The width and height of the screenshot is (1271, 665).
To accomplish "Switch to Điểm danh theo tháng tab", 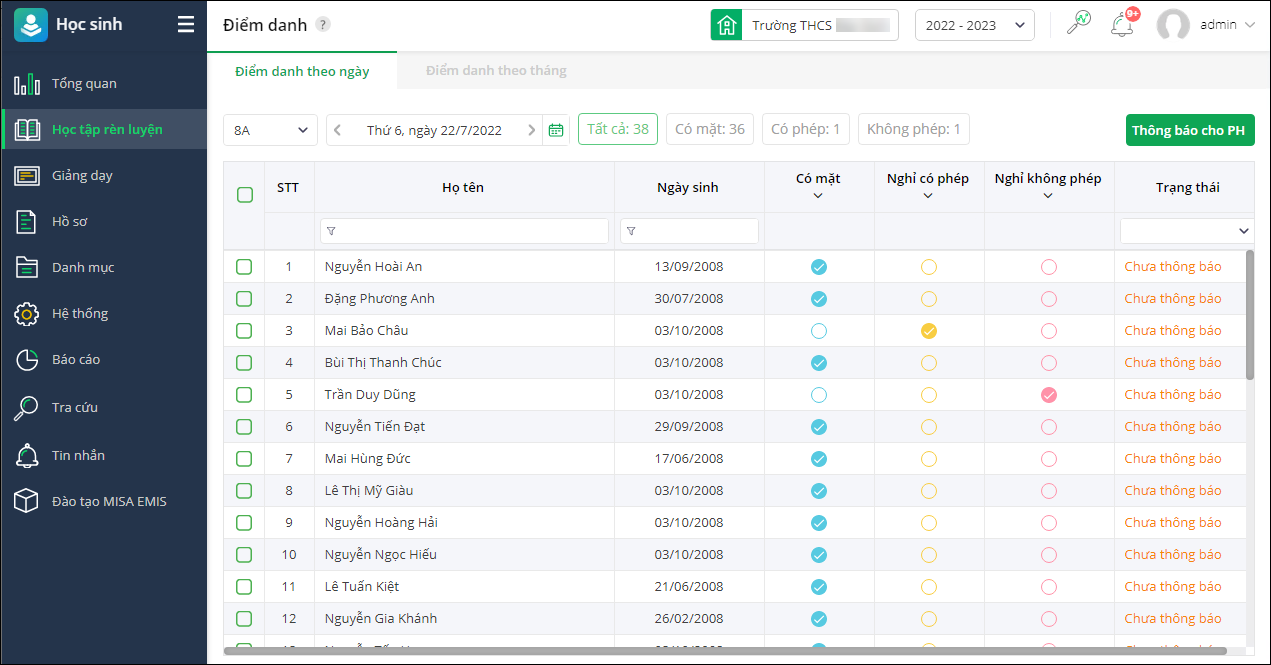I will tap(496, 71).
